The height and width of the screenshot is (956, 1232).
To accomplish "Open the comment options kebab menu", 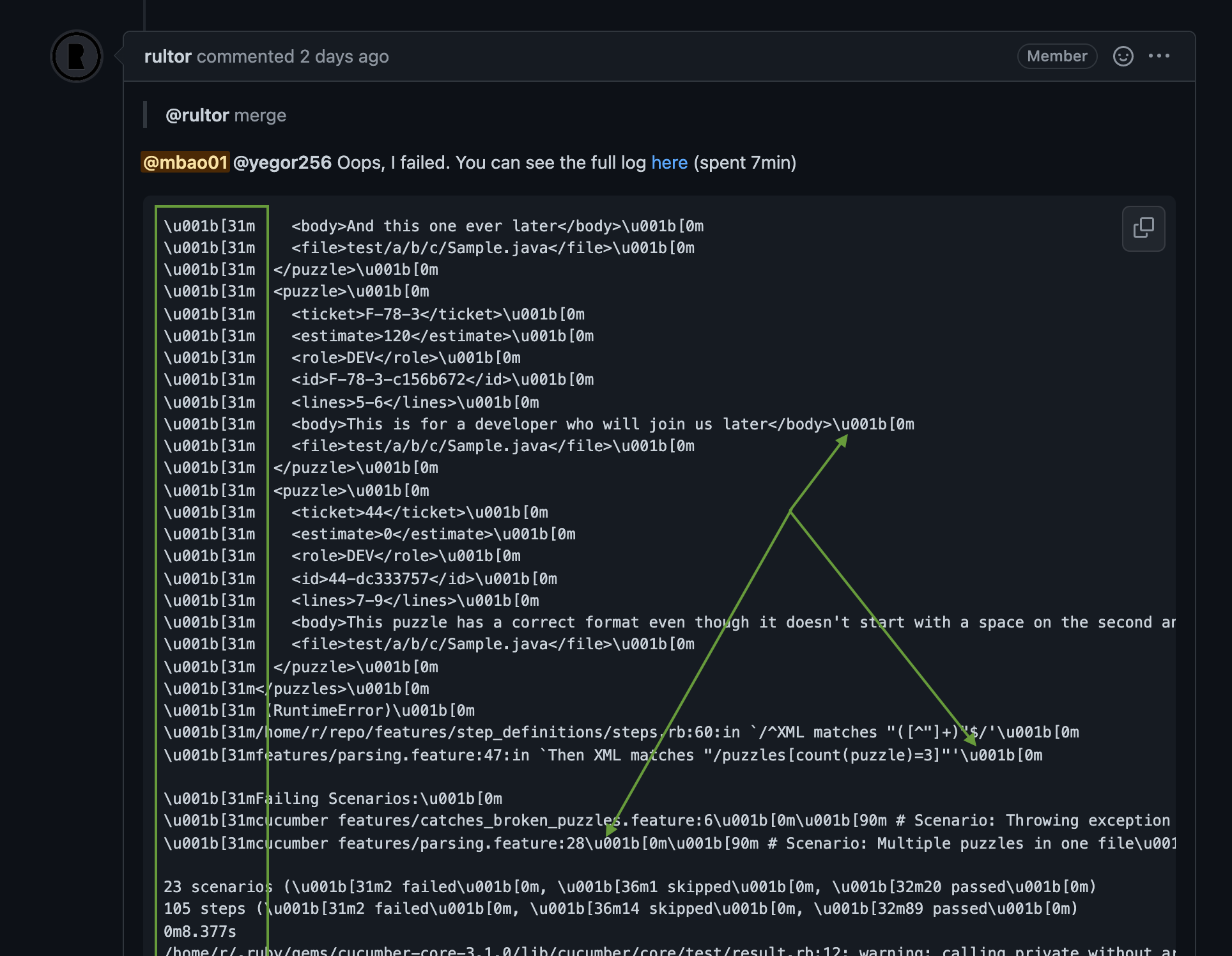I will (1160, 56).
